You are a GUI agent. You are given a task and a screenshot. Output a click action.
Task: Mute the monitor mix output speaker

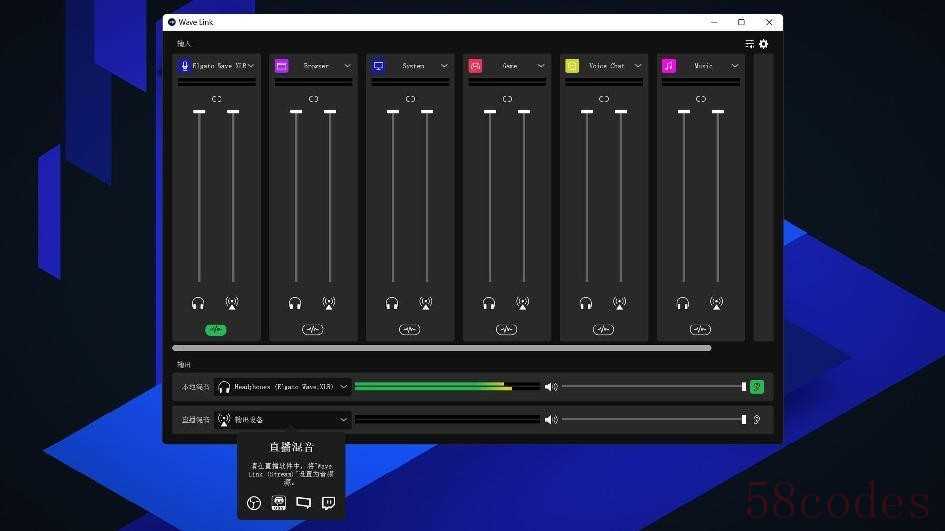click(550, 387)
